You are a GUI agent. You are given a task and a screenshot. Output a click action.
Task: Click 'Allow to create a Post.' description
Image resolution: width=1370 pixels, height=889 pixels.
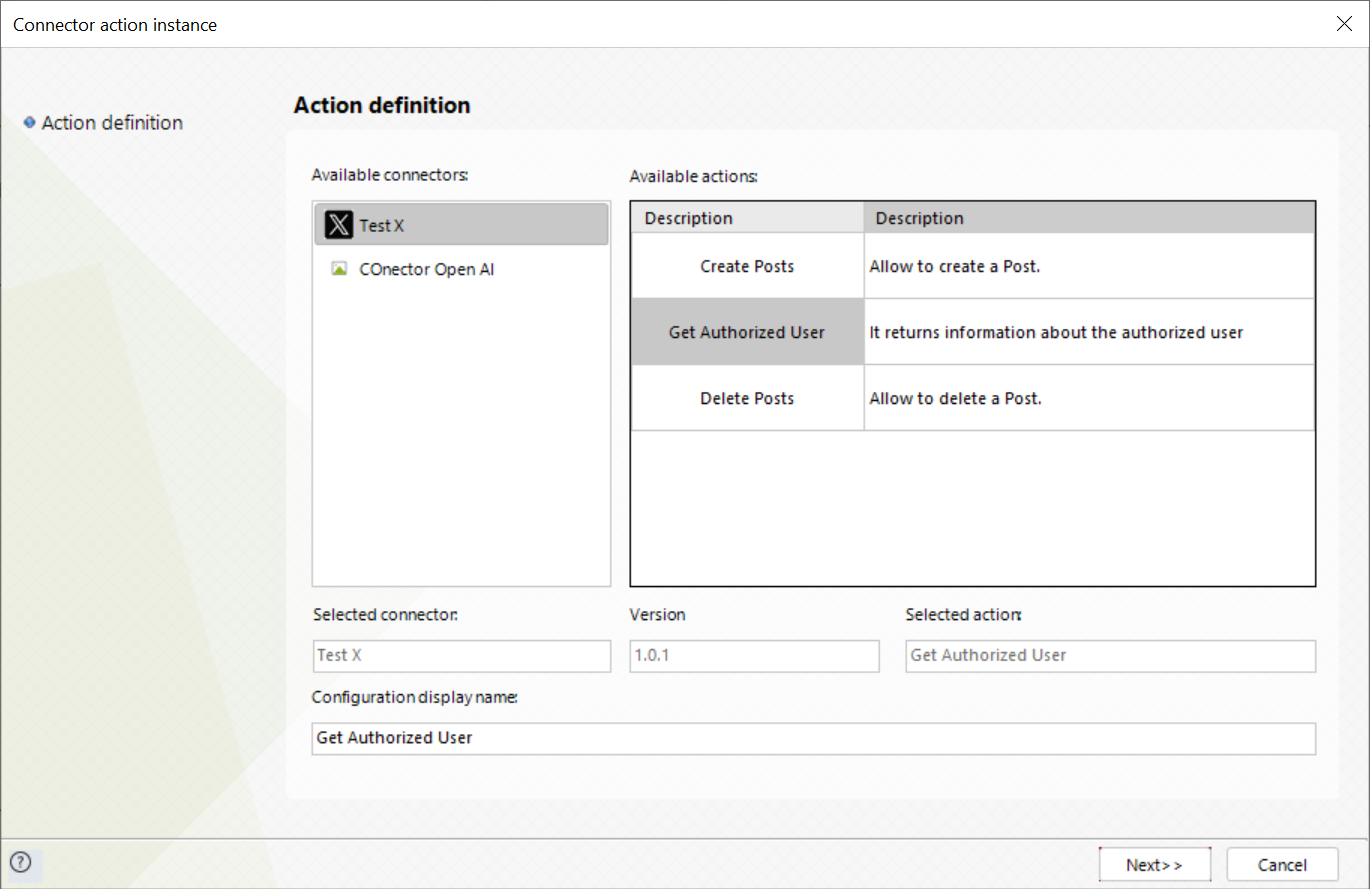pos(955,266)
